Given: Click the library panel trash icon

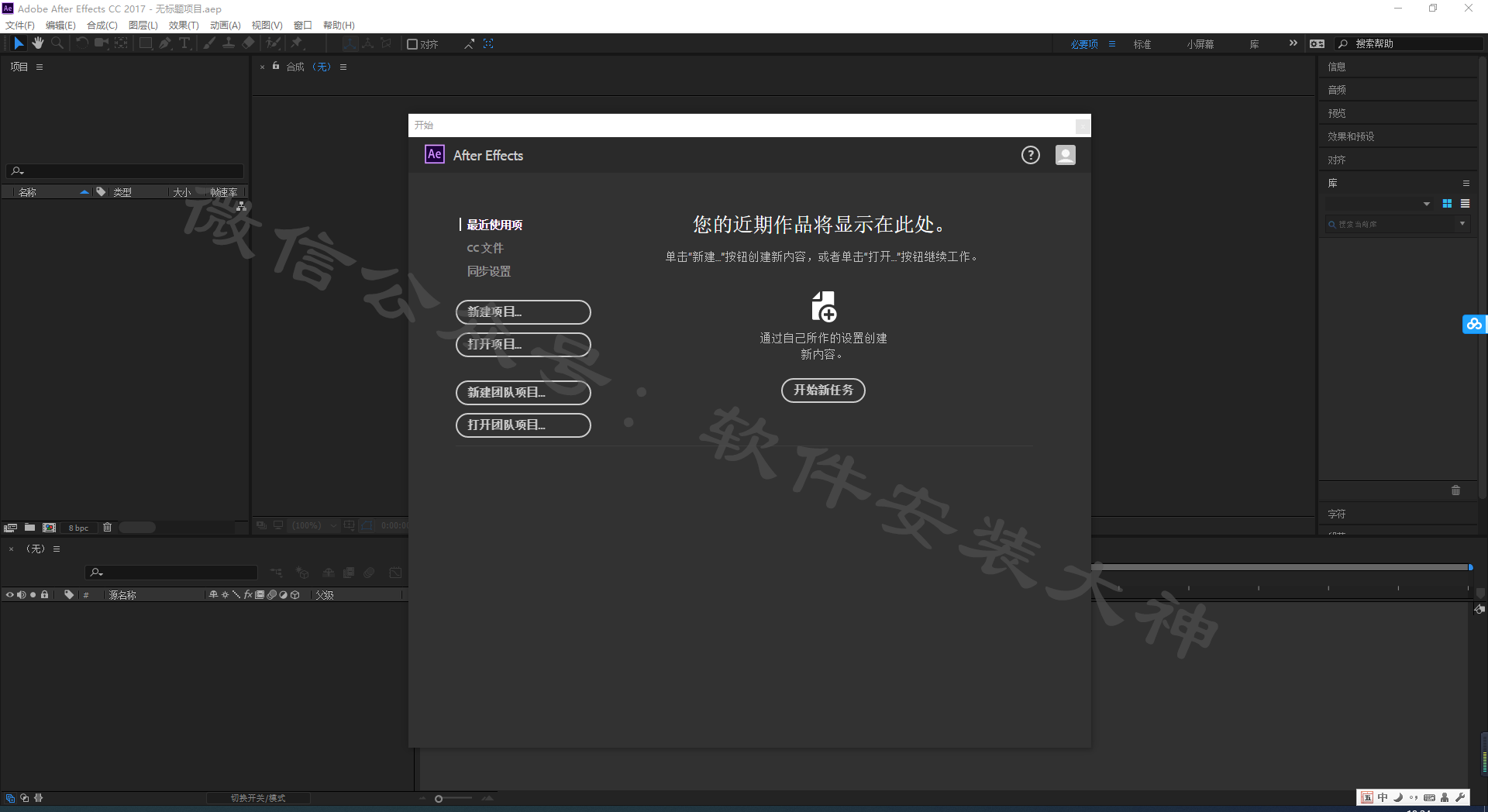Looking at the screenshot, I should click(1455, 490).
